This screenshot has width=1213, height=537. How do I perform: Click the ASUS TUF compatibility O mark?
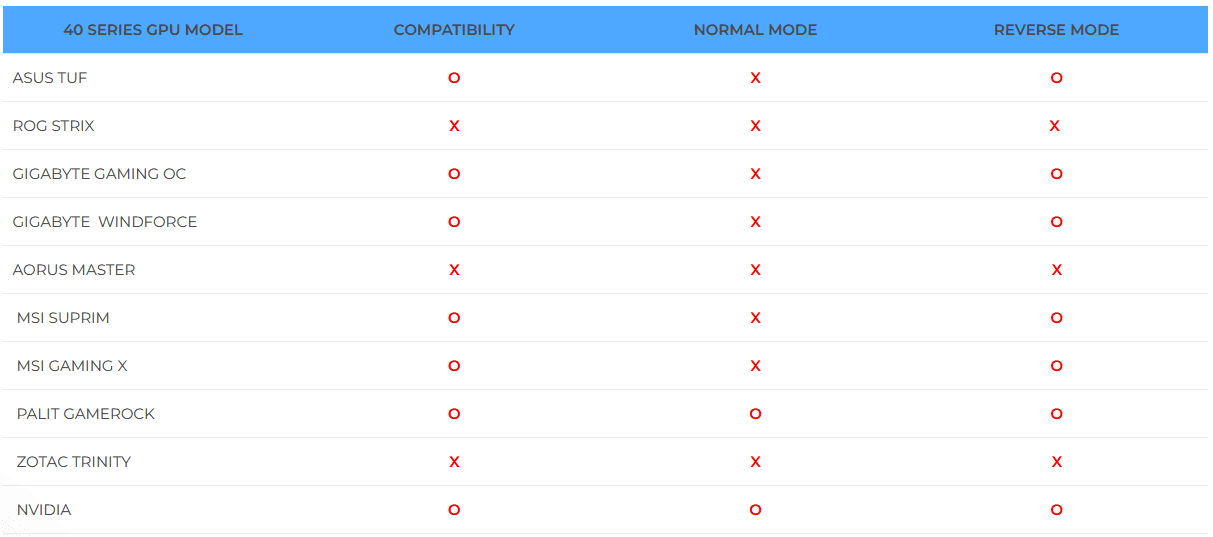(454, 78)
